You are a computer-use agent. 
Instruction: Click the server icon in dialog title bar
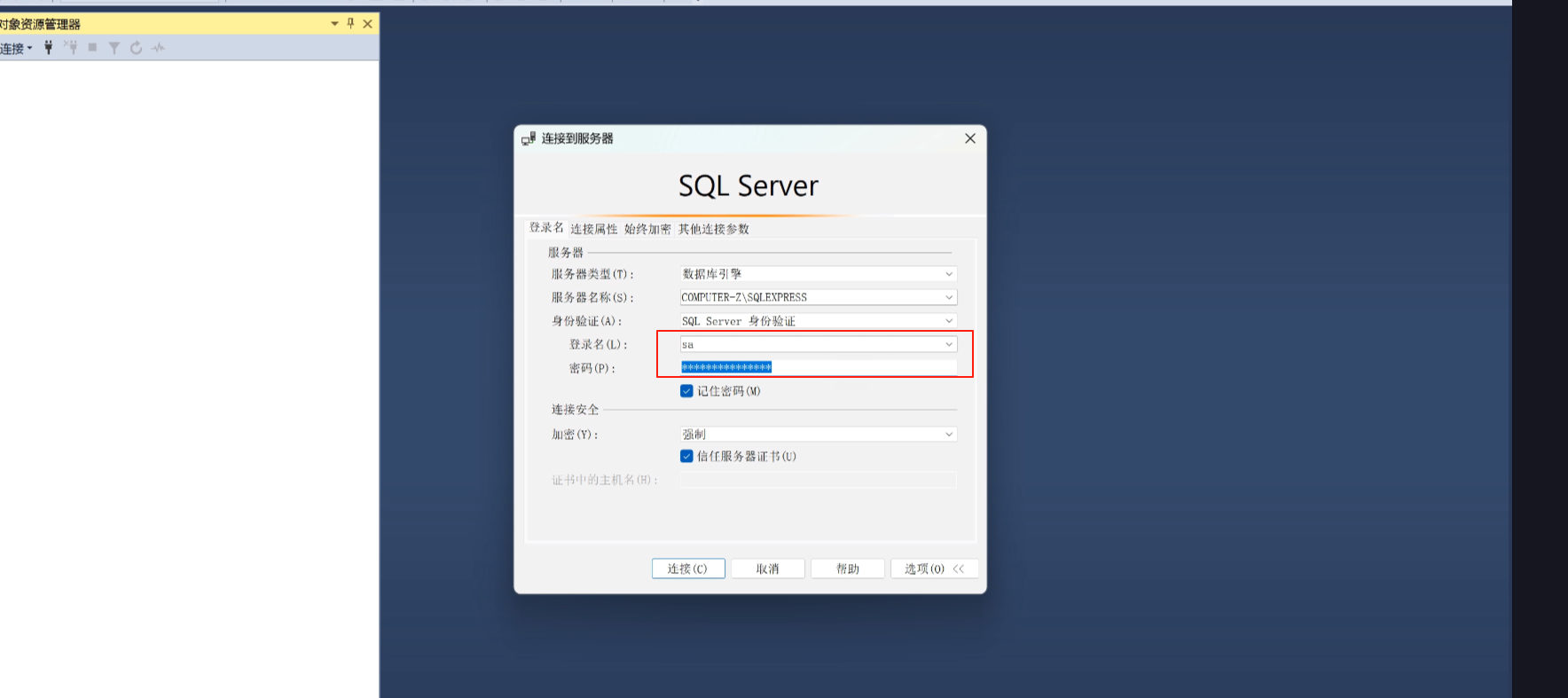pyautogui.click(x=529, y=138)
